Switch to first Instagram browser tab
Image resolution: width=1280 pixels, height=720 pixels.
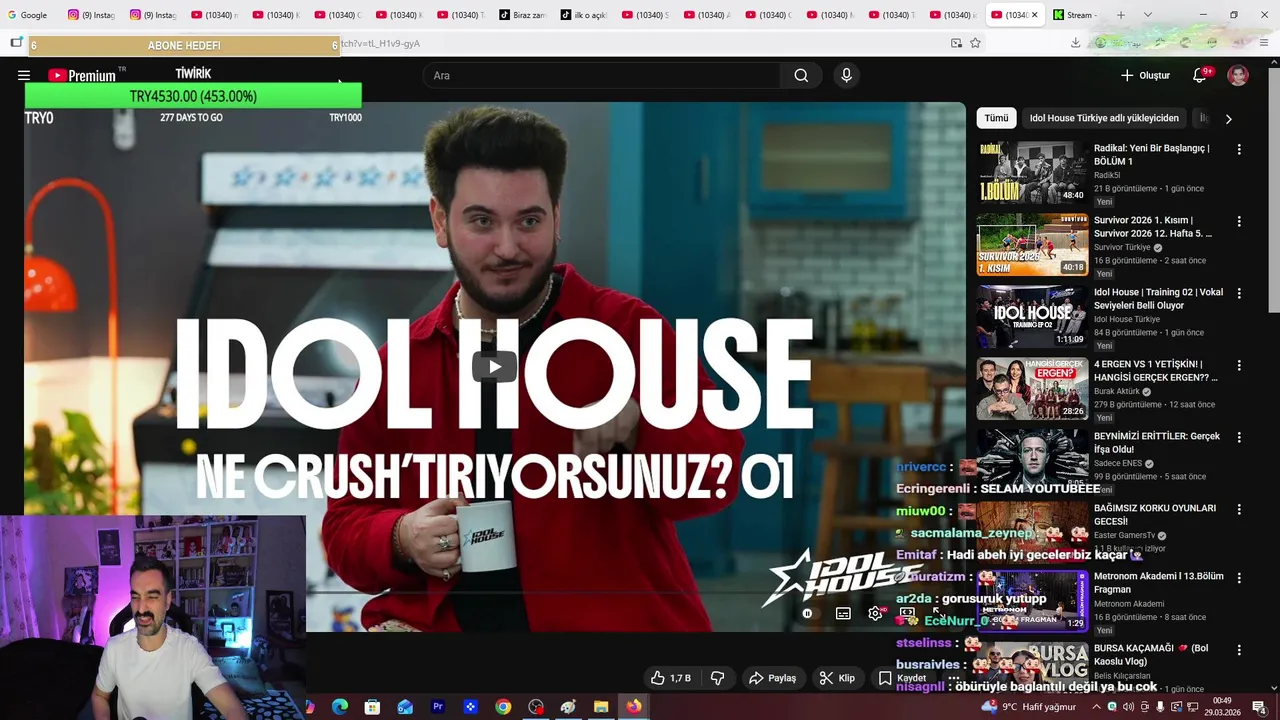click(x=91, y=15)
